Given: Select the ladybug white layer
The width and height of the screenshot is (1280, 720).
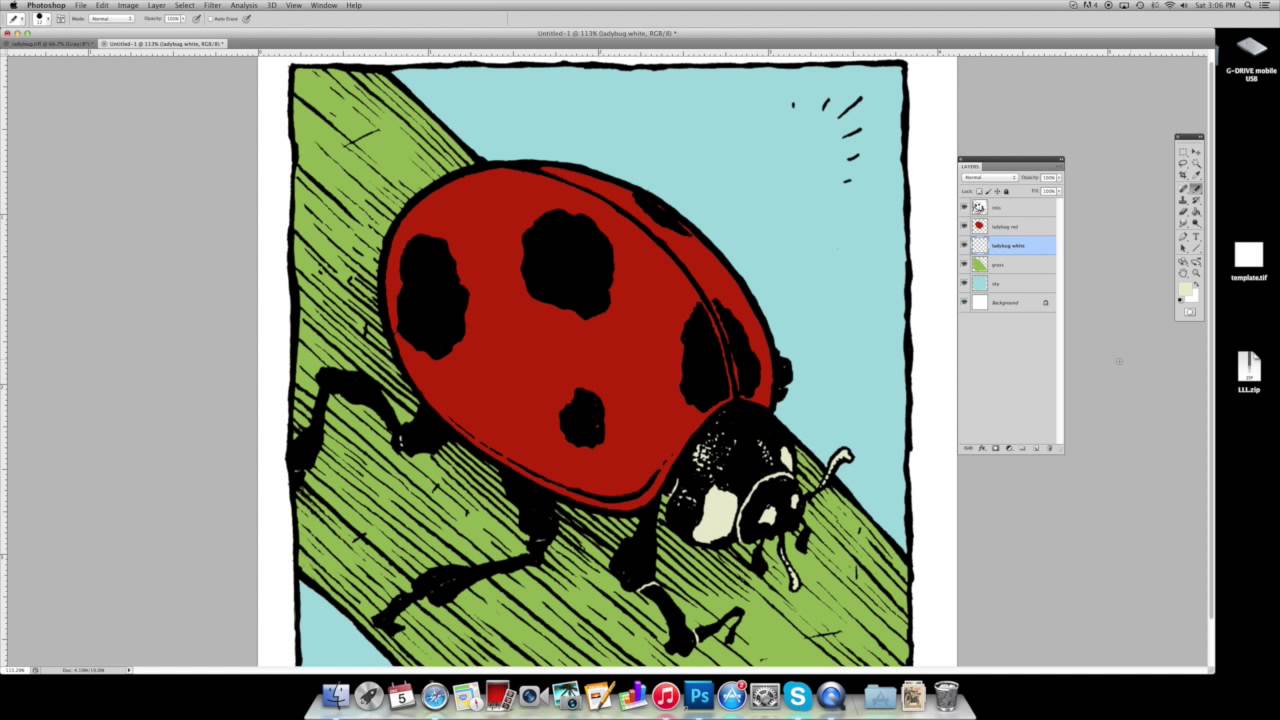Looking at the screenshot, I should click(1008, 245).
